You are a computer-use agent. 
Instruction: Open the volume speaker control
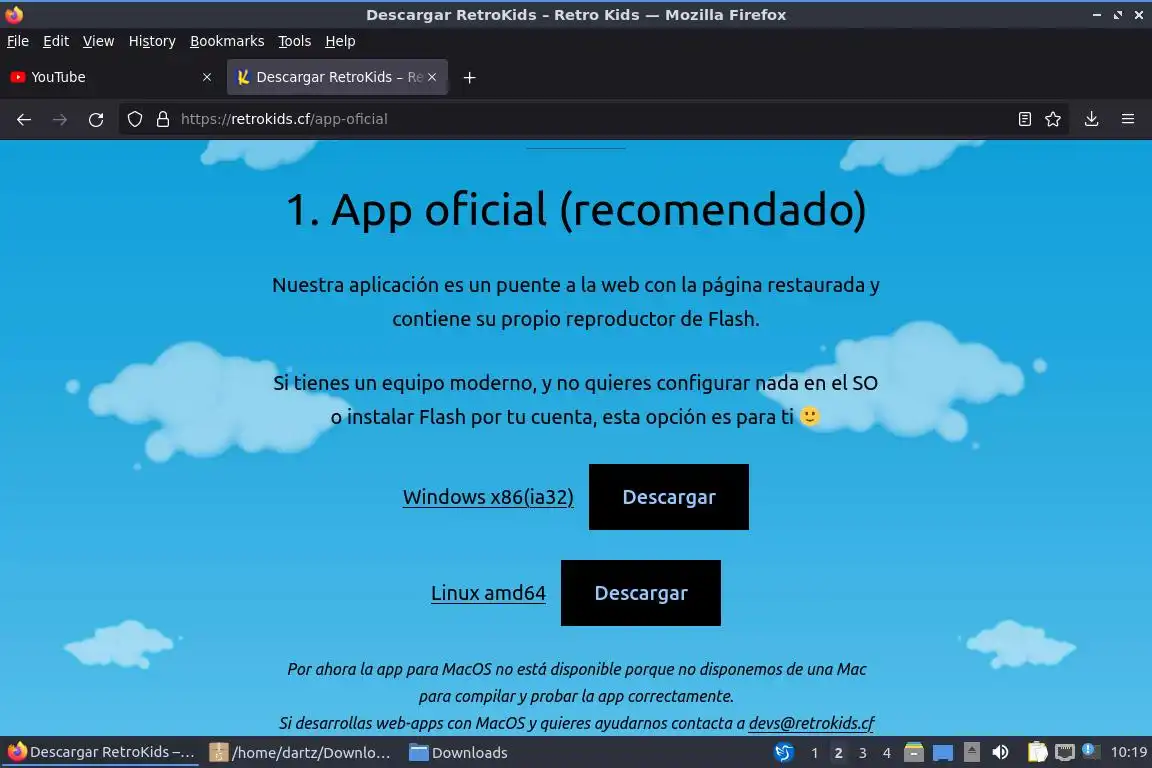click(1000, 753)
